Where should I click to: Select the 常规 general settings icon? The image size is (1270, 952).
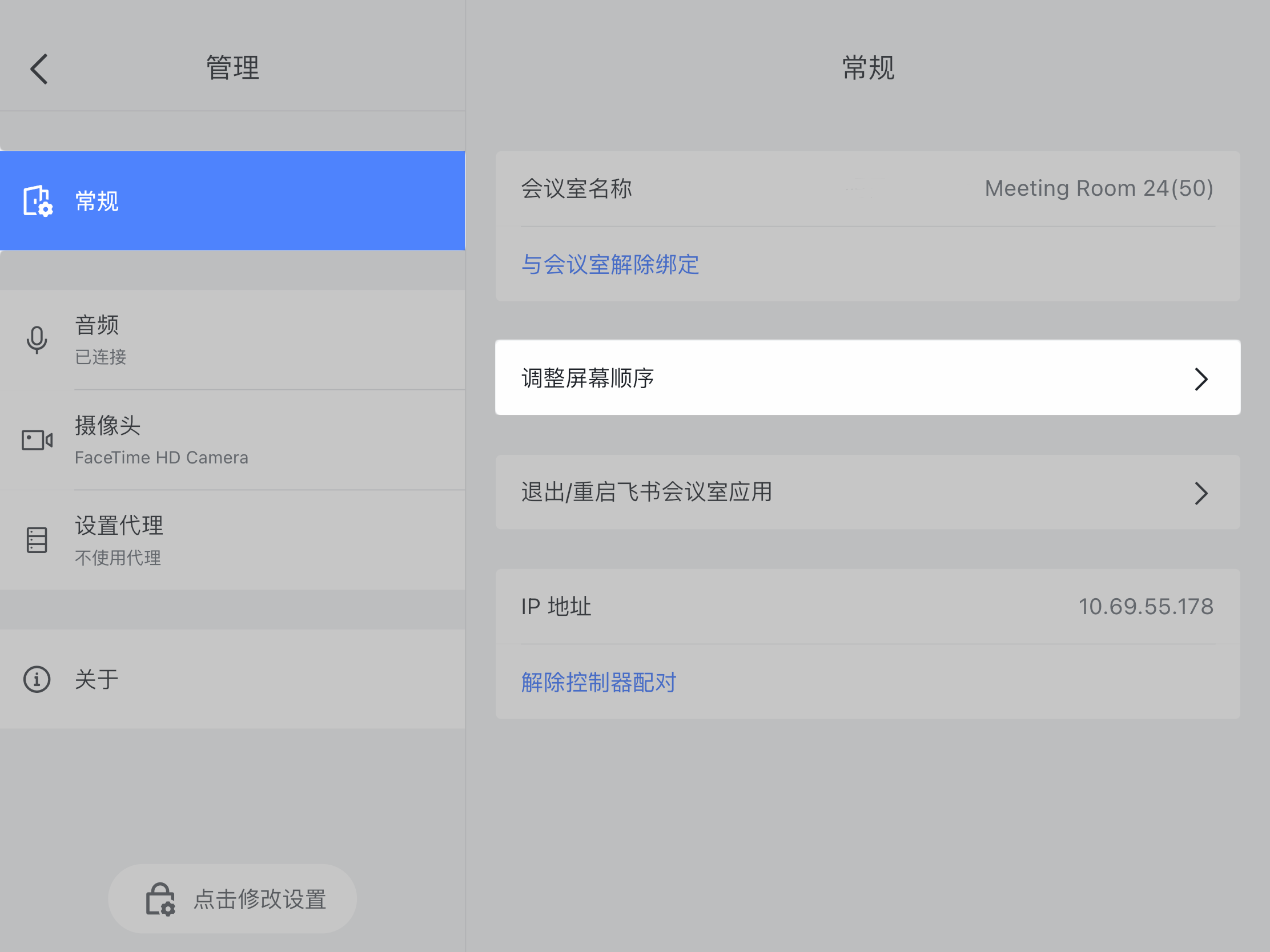click(x=38, y=201)
